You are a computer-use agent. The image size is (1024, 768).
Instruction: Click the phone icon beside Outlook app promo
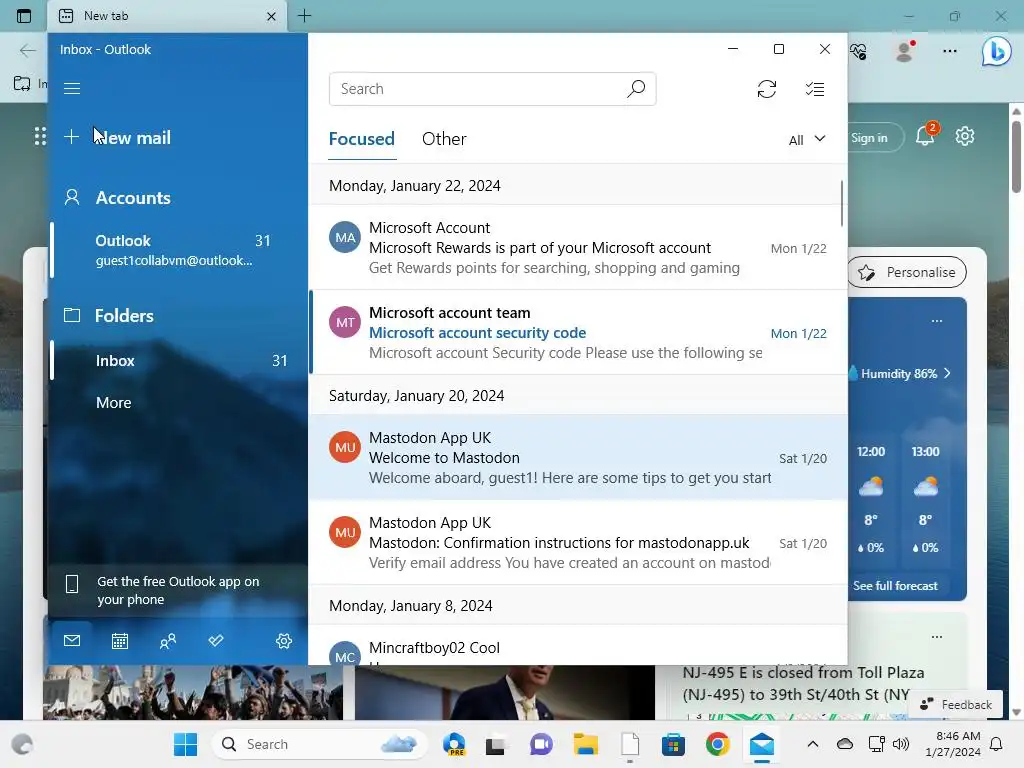click(72, 584)
